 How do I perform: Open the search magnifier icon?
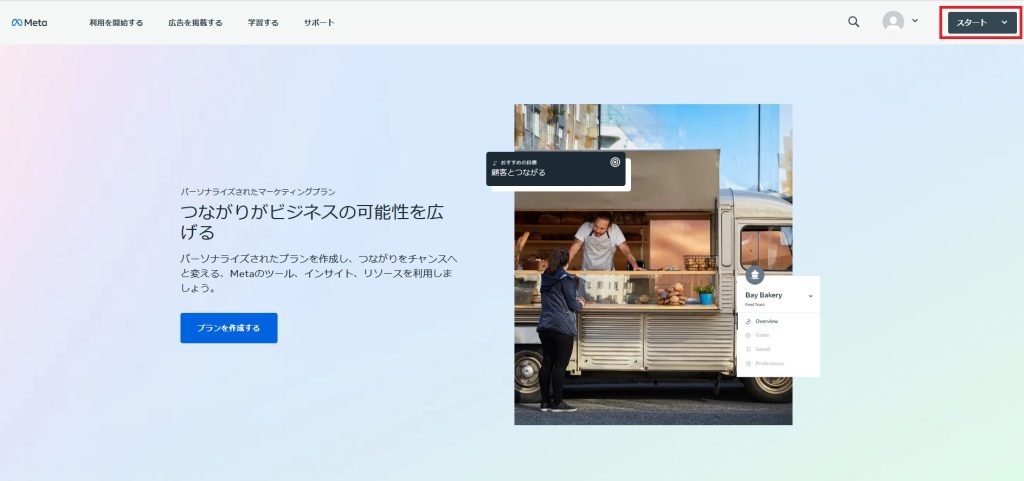click(x=853, y=22)
